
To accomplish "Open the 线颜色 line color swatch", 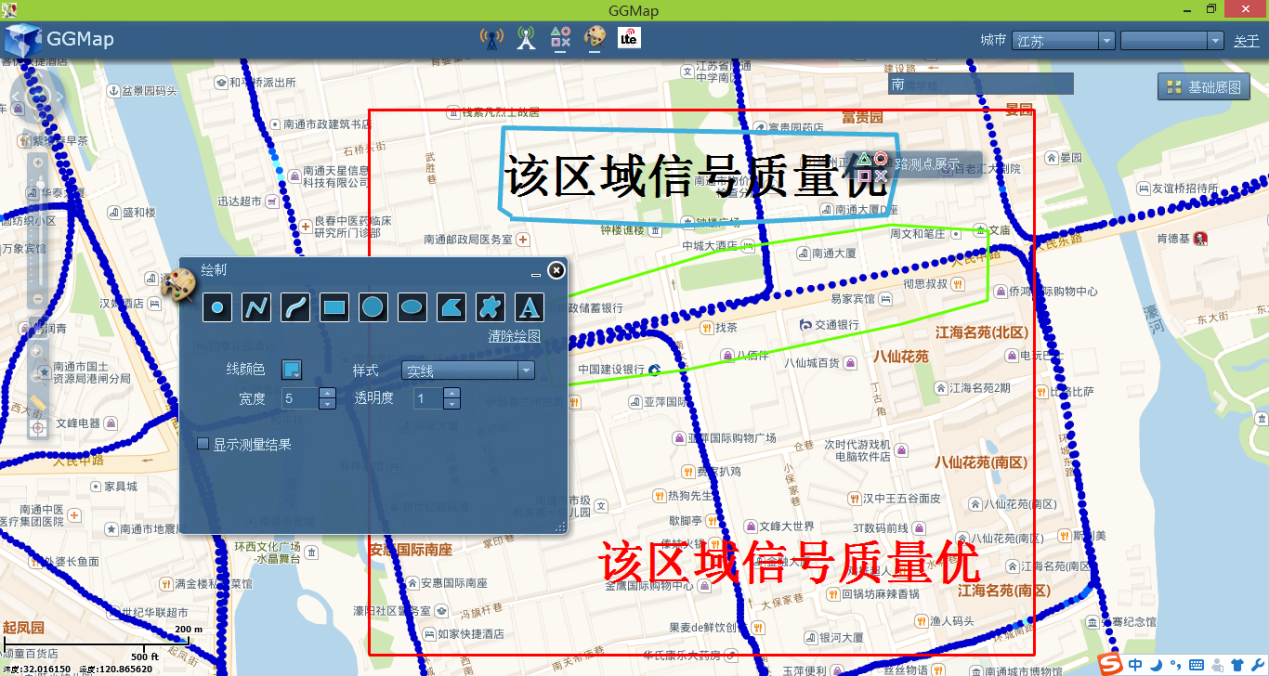I will 291,370.
